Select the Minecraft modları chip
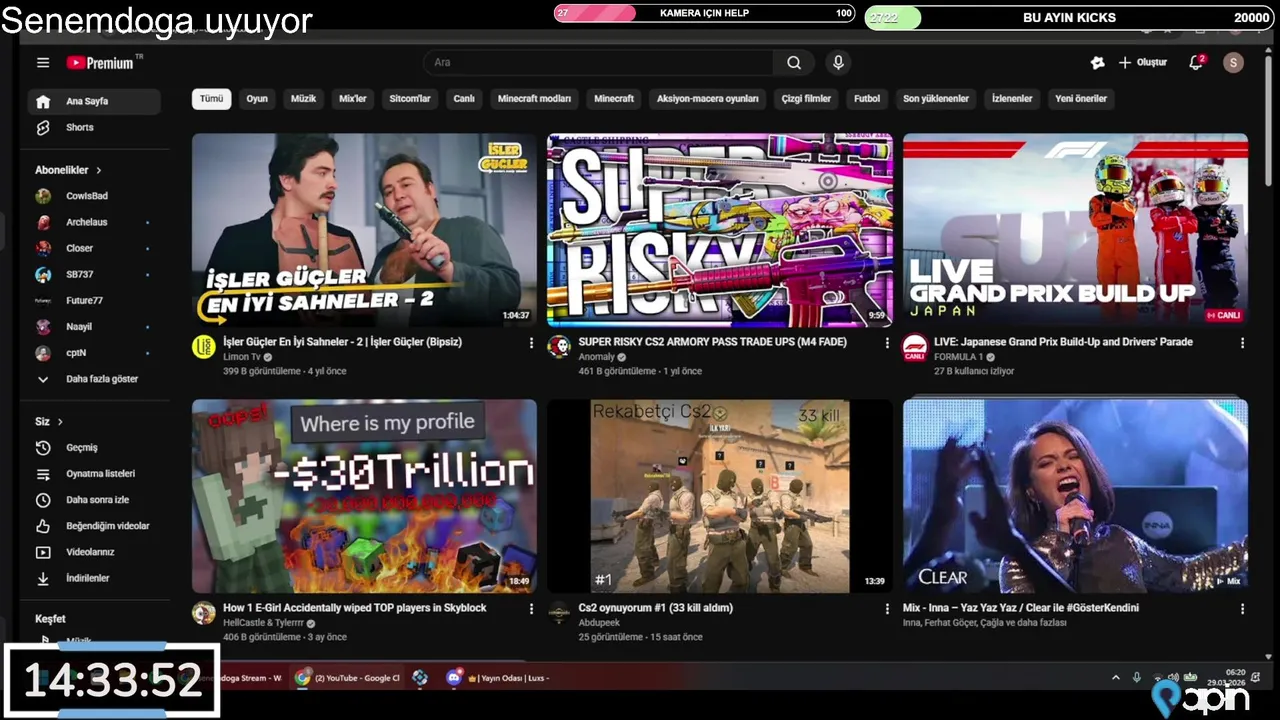This screenshot has width=1280, height=720. (x=534, y=99)
